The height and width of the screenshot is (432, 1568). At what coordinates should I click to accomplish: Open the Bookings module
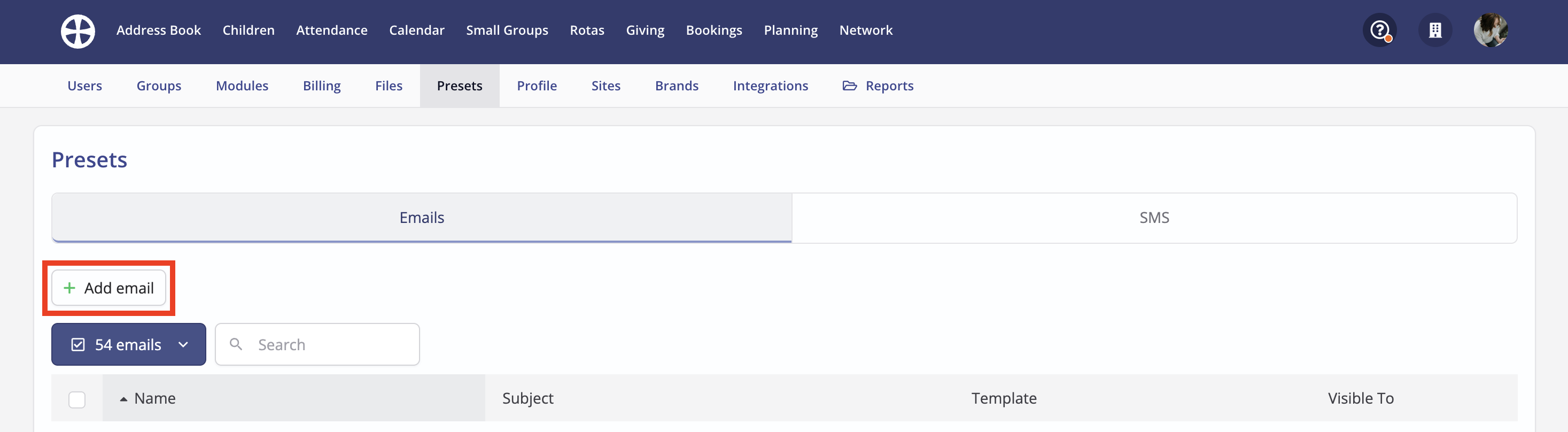click(x=714, y=30)
